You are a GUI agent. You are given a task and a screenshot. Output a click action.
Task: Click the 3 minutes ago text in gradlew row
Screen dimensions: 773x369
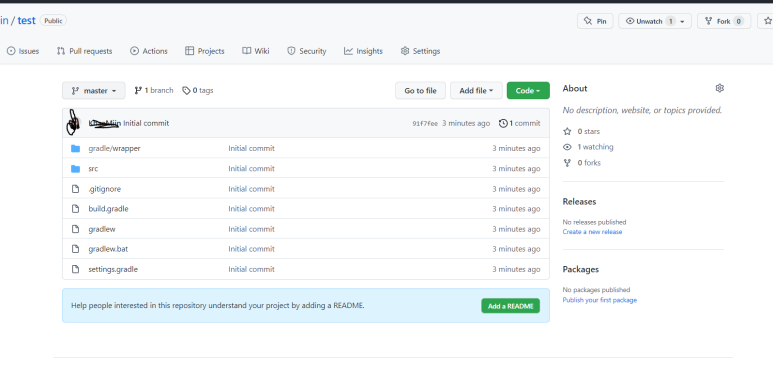tap(516, 229)
